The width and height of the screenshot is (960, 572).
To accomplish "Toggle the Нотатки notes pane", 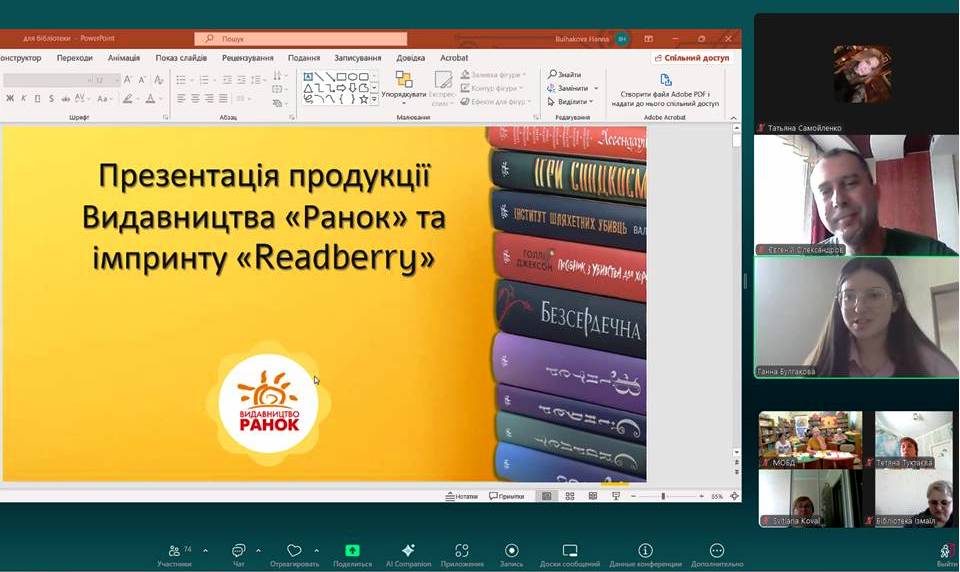I will [x=461, y=496].
